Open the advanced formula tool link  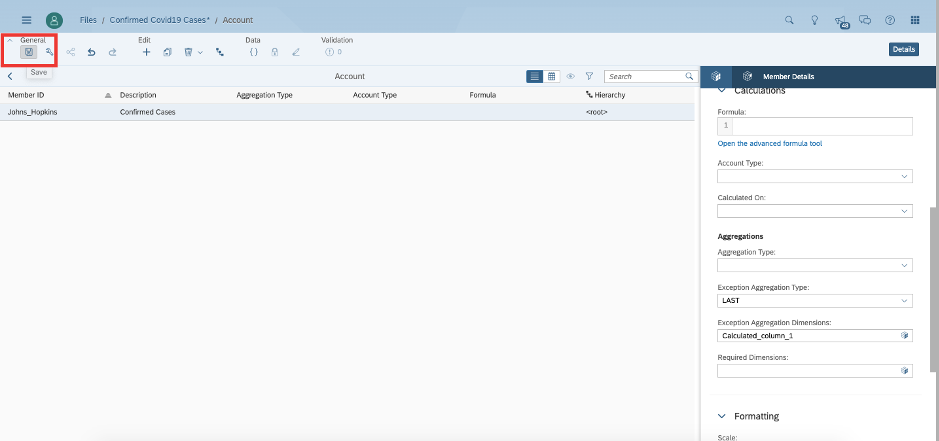(770, 144)
